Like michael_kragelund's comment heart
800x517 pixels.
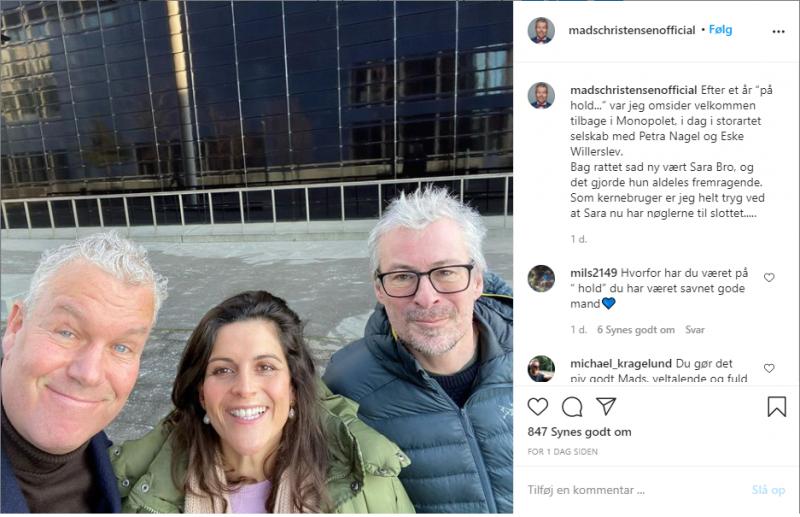pos(769,368)
